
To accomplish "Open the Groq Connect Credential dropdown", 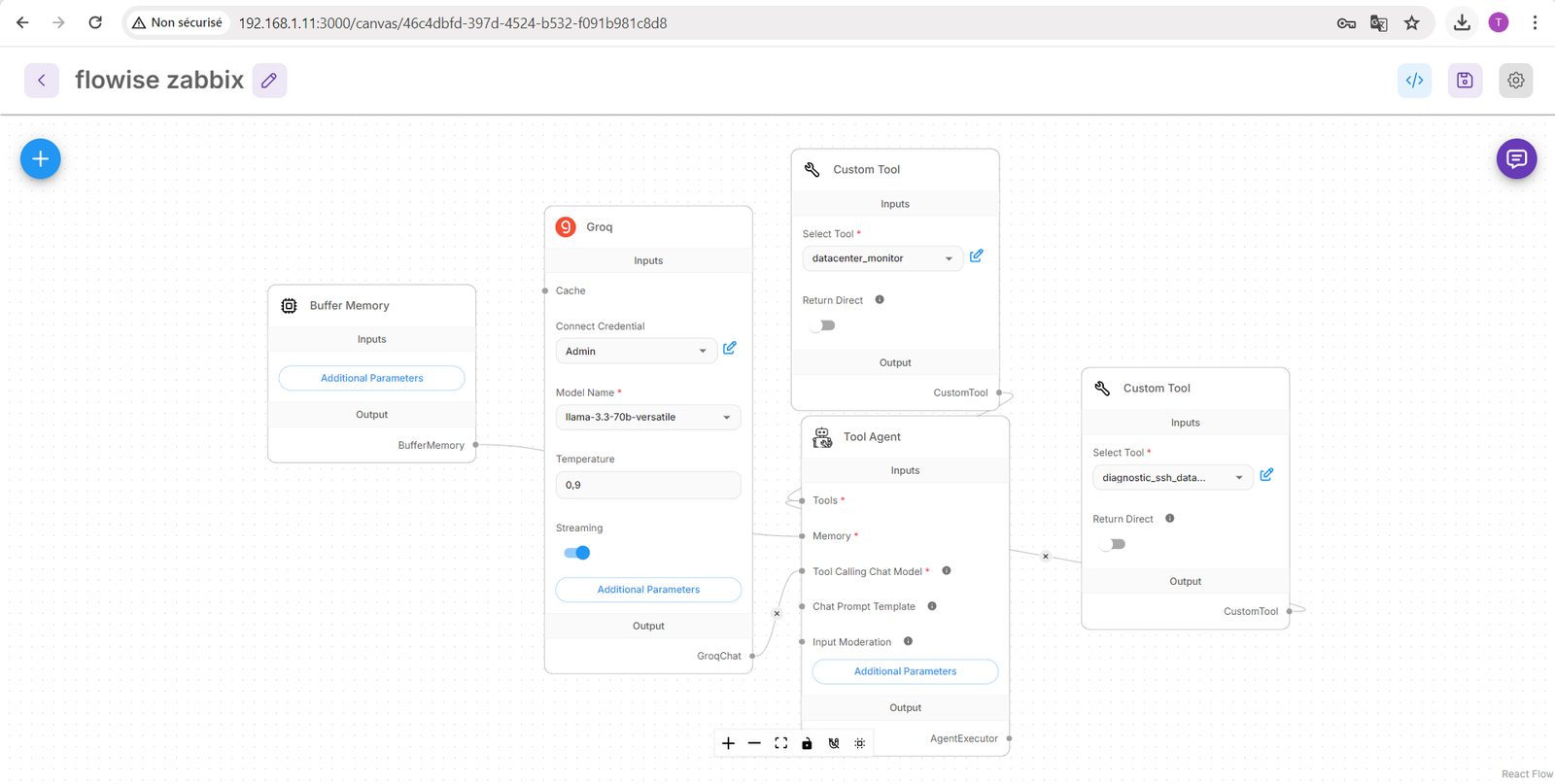I will point(637,352).
